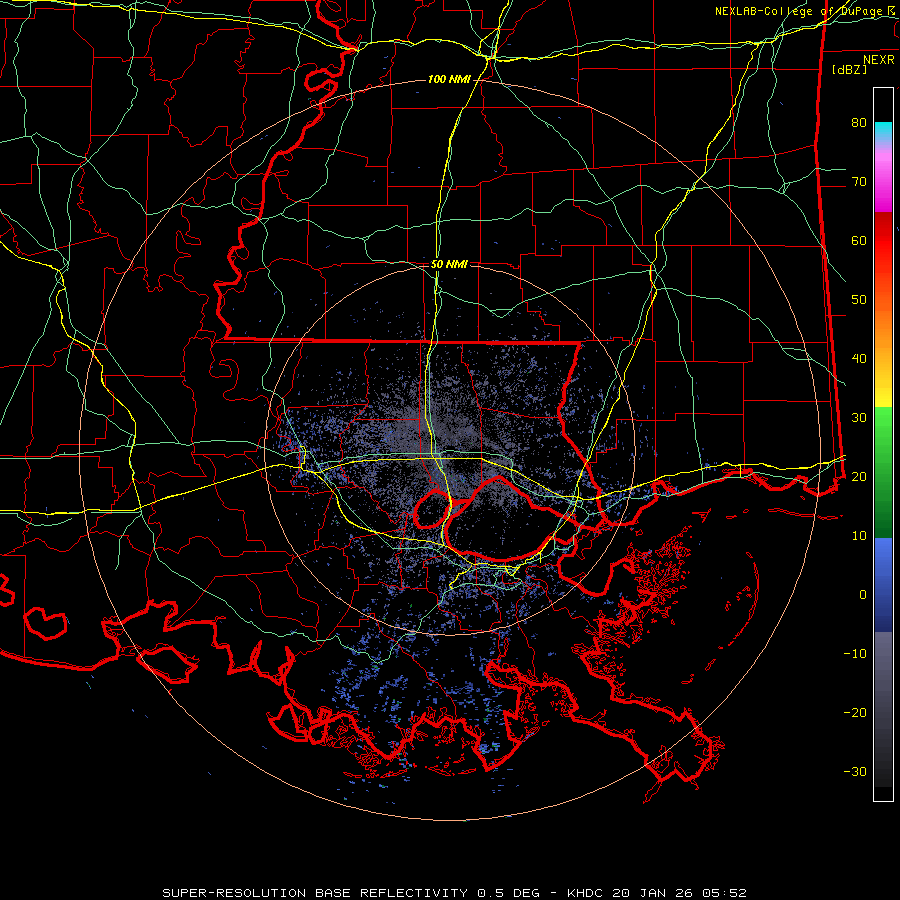Click the 60 value on the dBZ scale
The height and width of the screenshot is (900, 900).
click(859, 240)
